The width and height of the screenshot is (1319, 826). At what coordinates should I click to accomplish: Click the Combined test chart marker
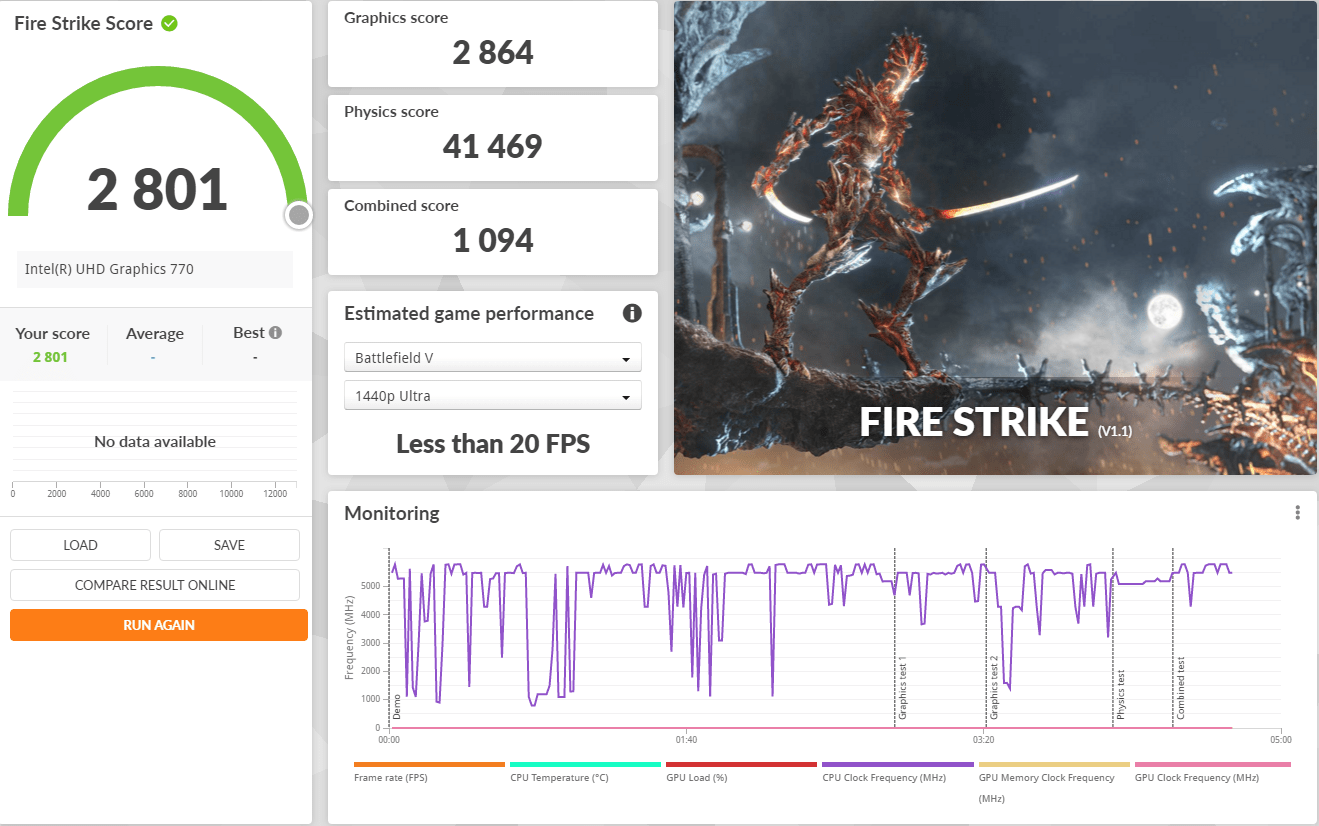1181,689
